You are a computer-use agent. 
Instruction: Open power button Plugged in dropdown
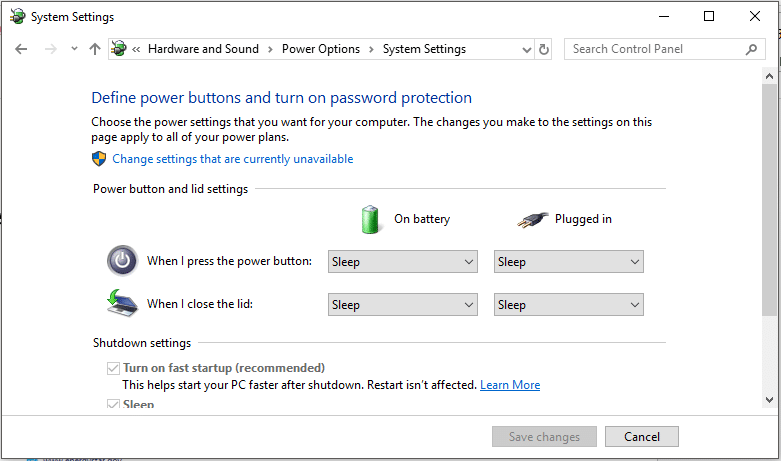pyautogui.click(x=568, y=262)
